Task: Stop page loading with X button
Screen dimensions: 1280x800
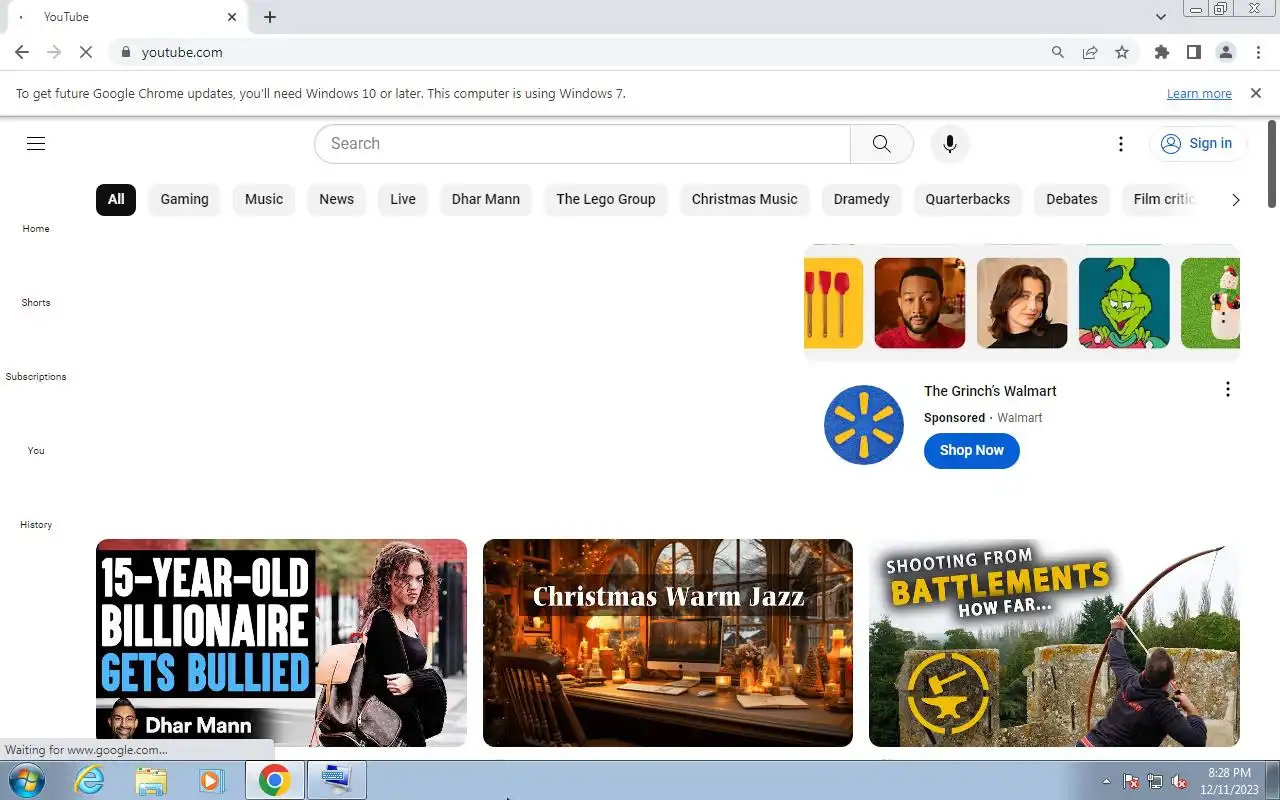Action: click(86, 52)
